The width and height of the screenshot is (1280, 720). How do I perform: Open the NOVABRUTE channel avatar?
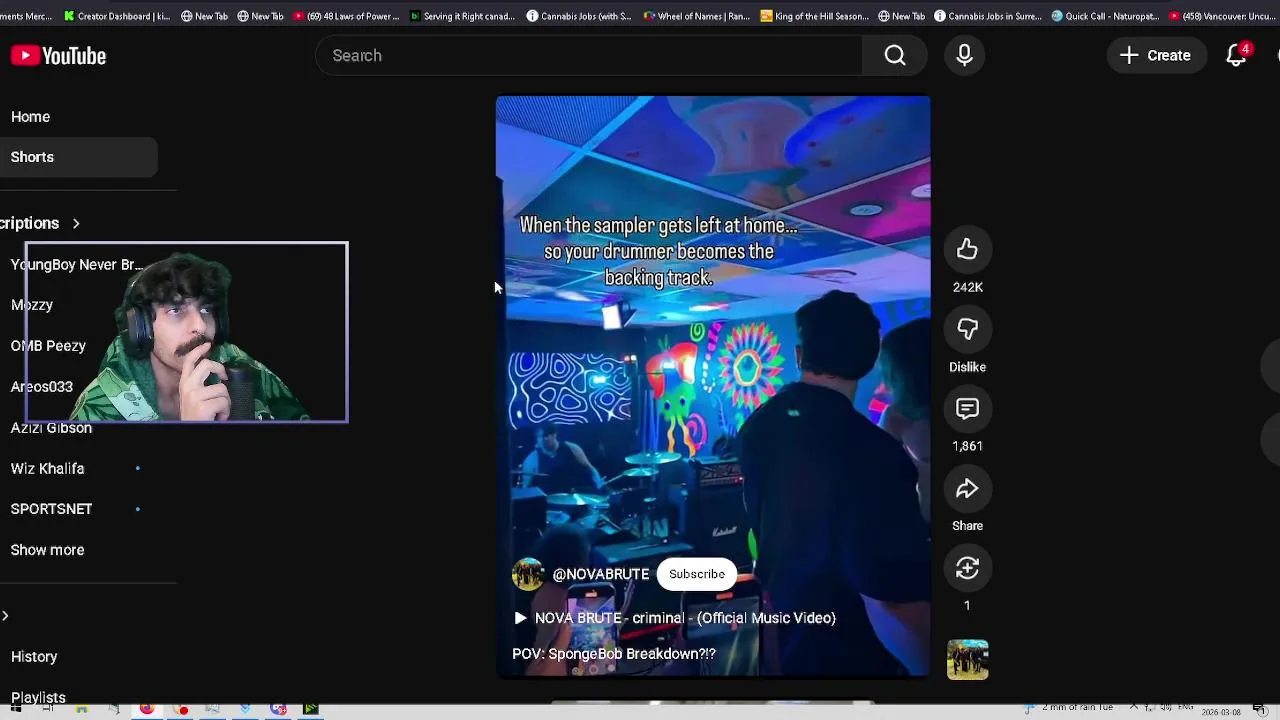[x=528, y=574]
